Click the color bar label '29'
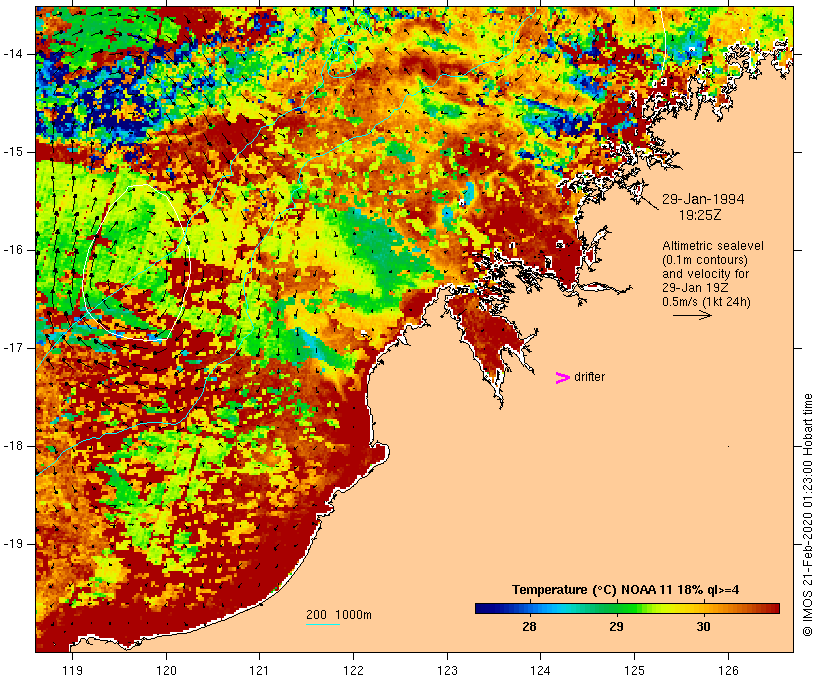 click(616, 626)
